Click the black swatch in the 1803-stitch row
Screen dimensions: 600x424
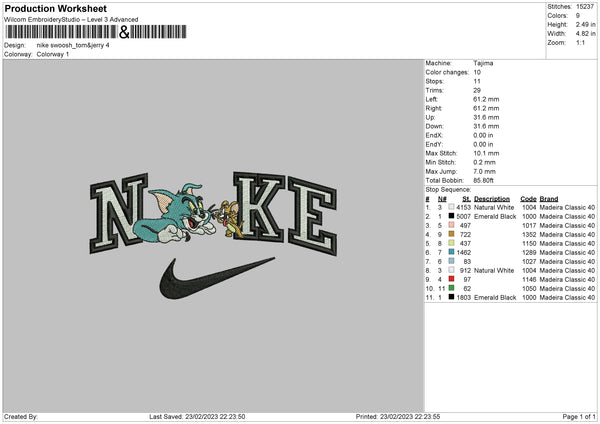(x=451, y=297)
